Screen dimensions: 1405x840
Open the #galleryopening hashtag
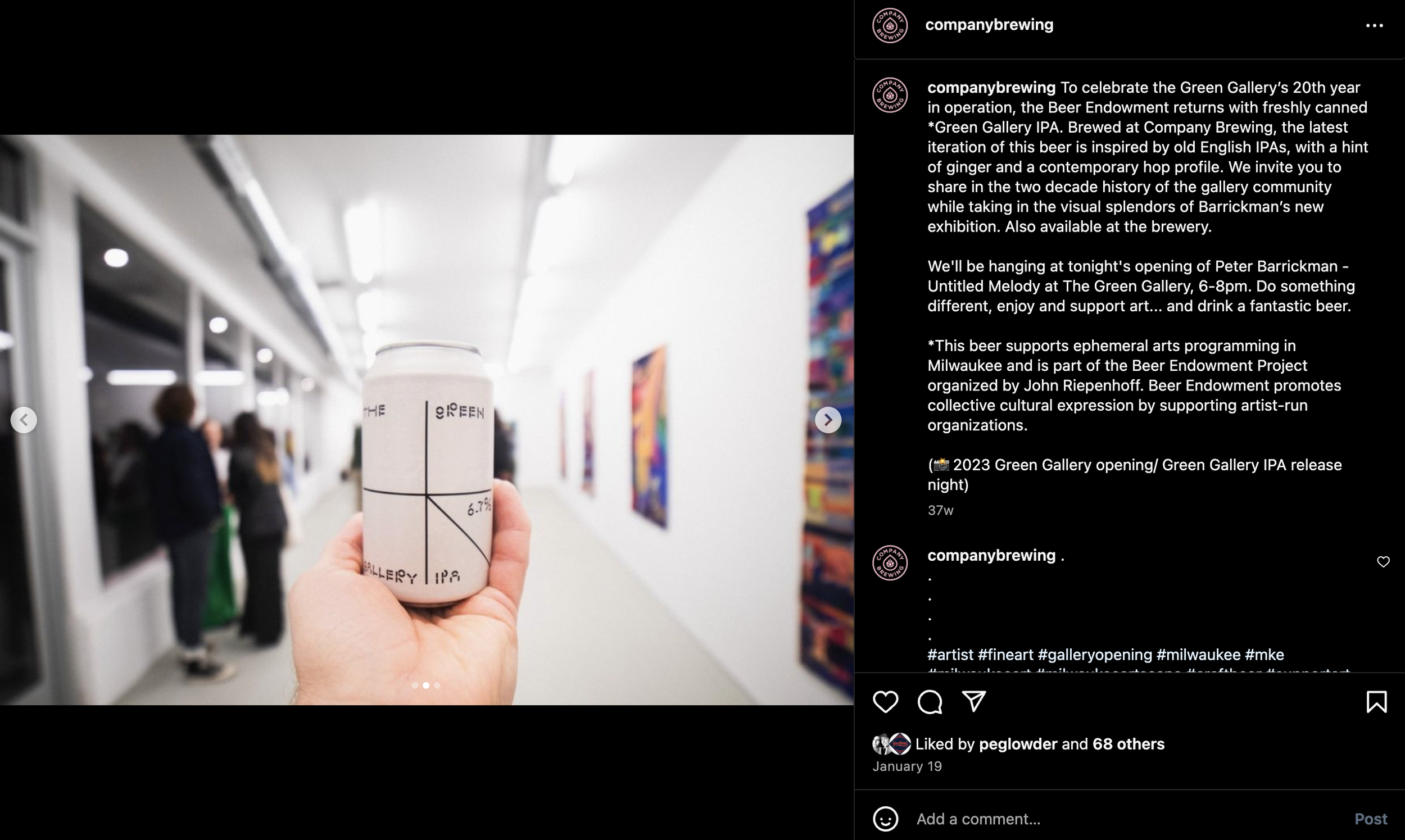tap(1095, 655)
